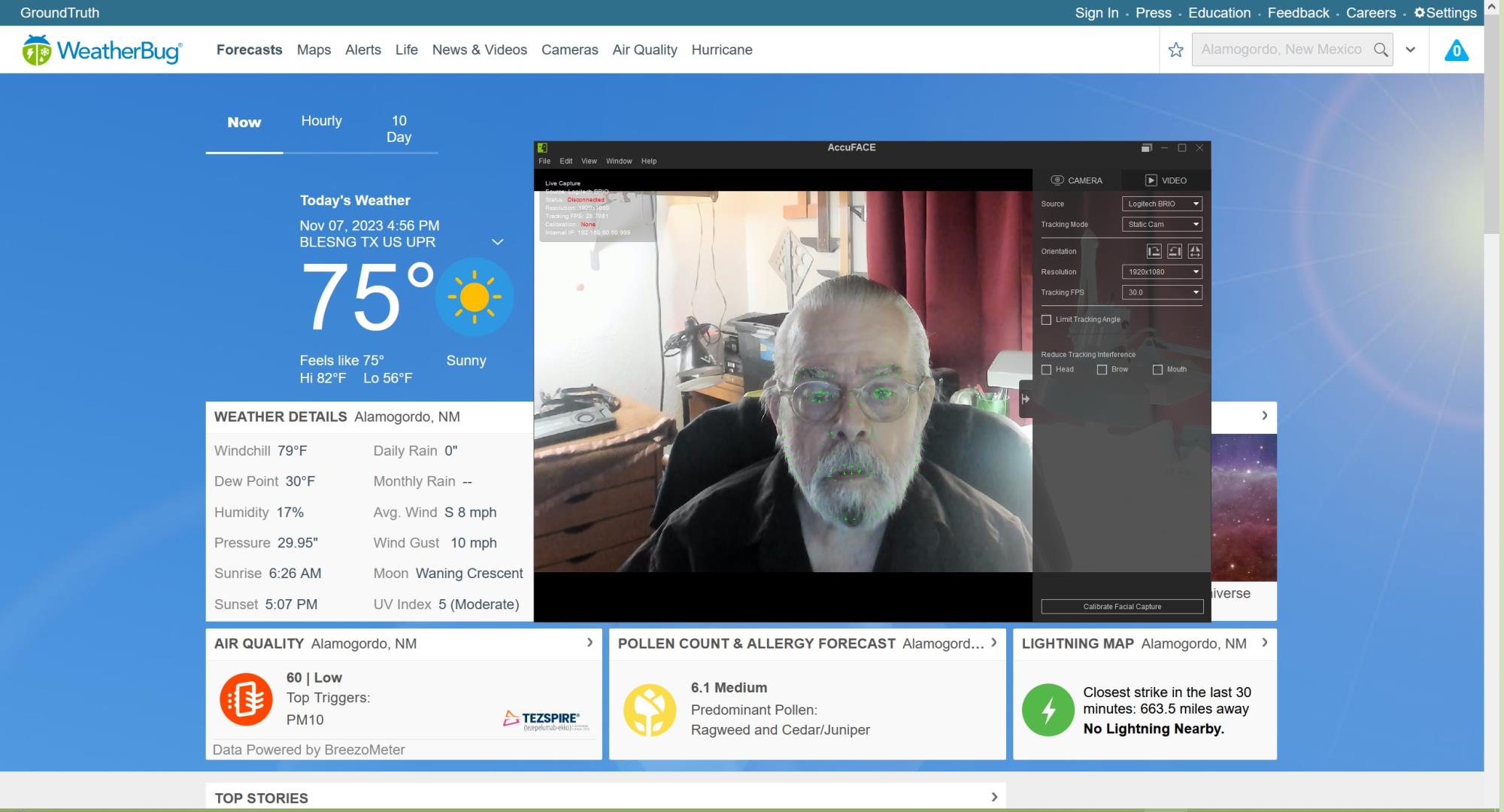1504x812 pixels.
Task: Click the favorite star icon
Action: coord(1176,50)
